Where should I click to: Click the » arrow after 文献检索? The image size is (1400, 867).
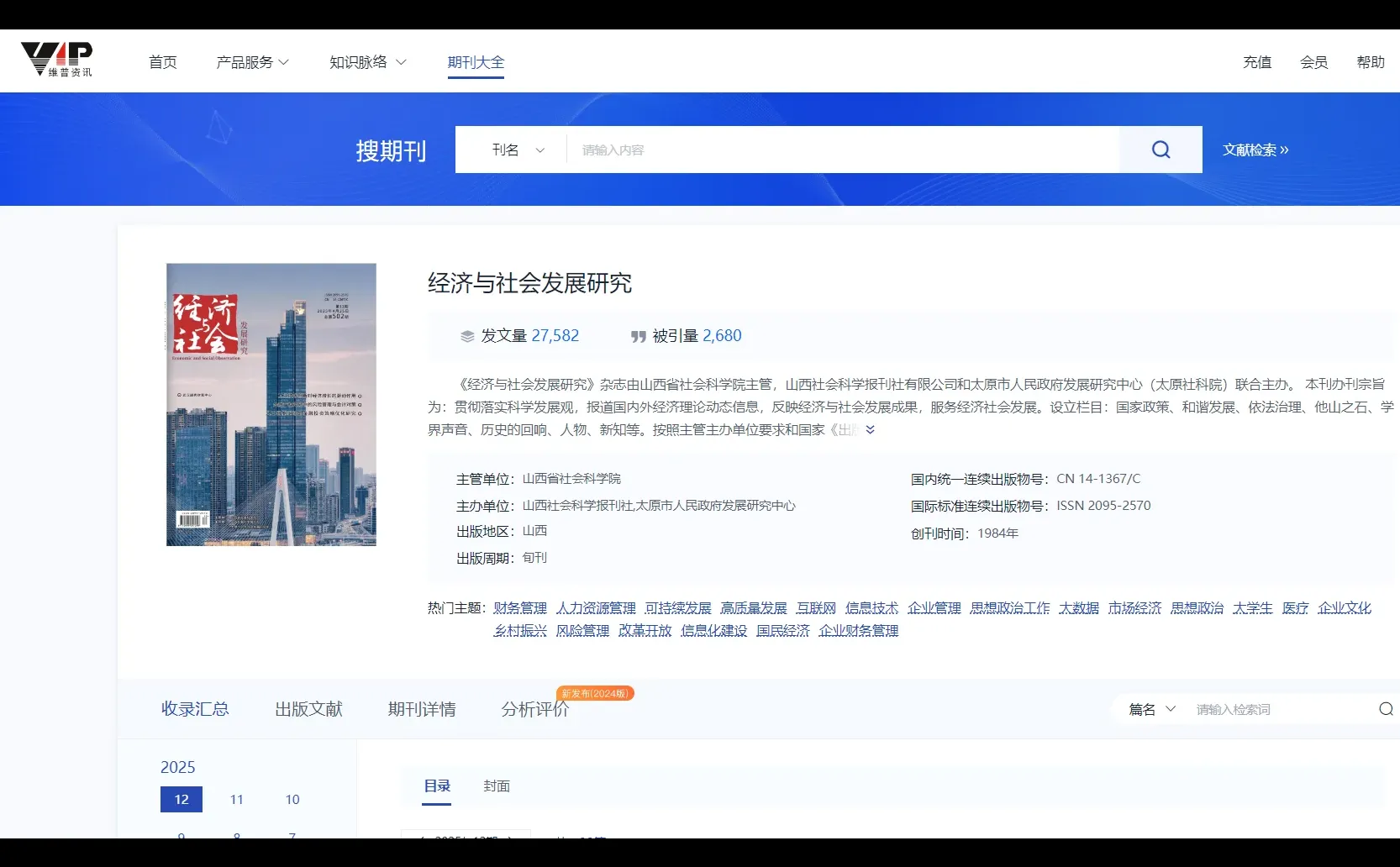click(x=1284, y=149)
